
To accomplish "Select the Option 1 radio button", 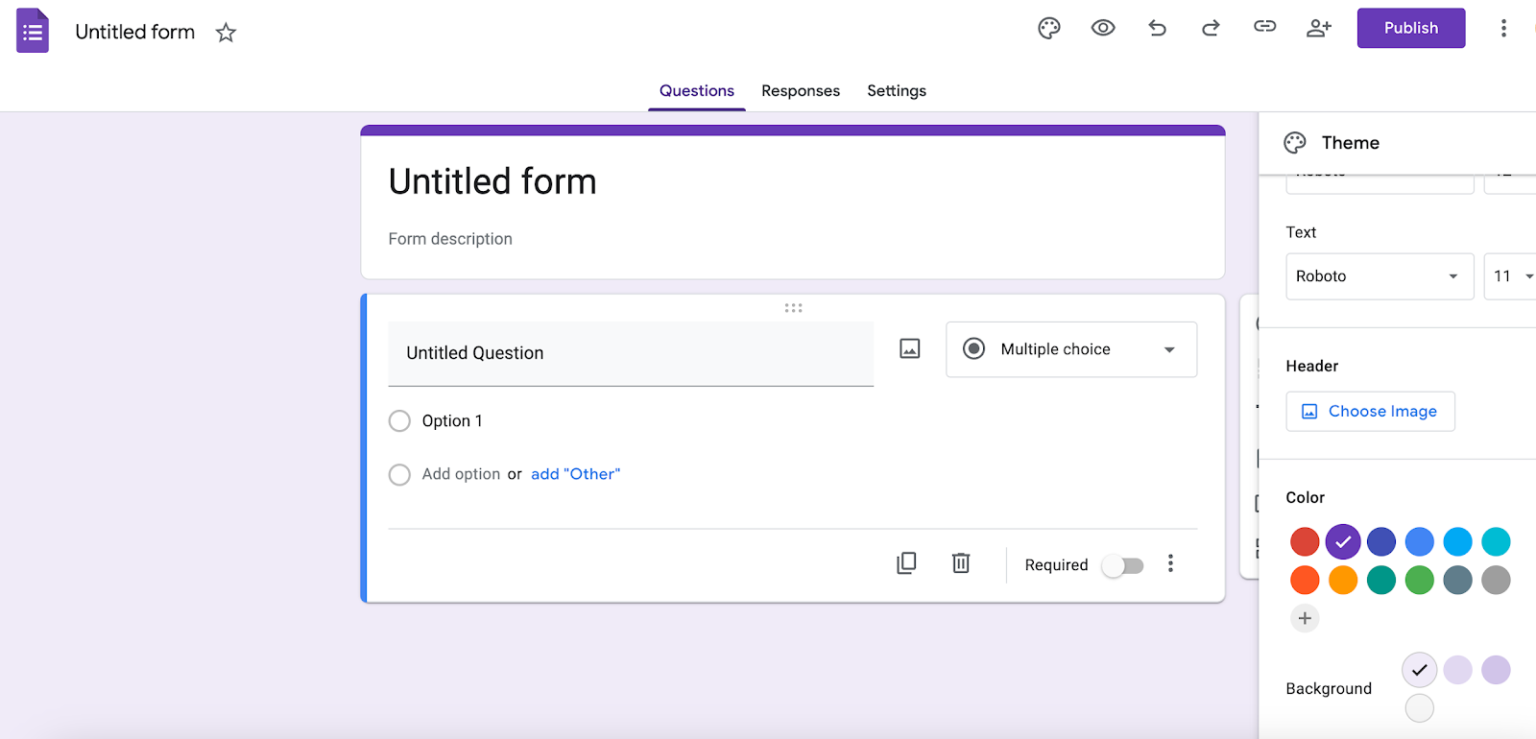I will [x=399, y=421].
